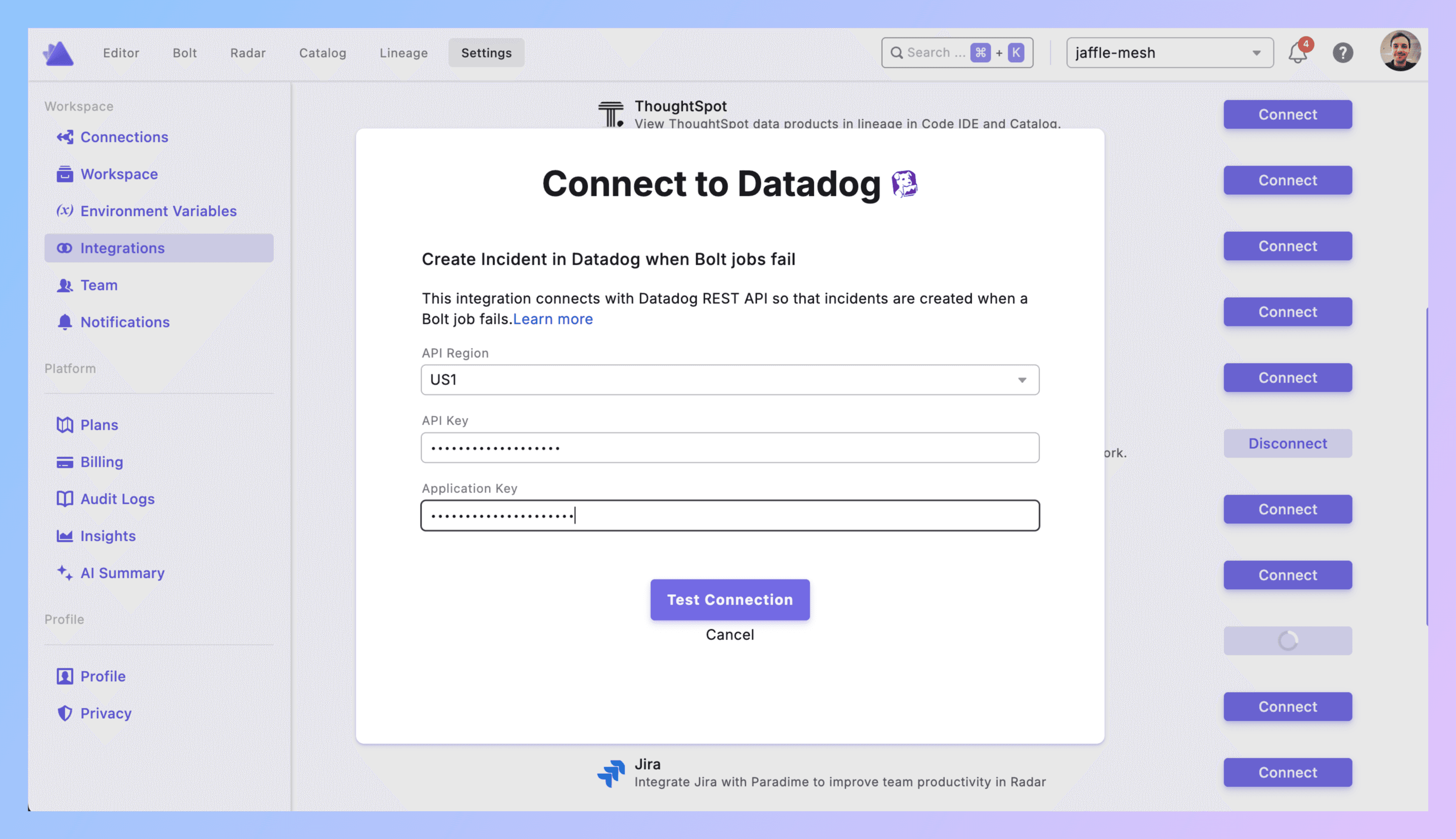Viewport: 1456px width, 839px height.
Task: Open the Catalog tab
Action: (x=322, y=53)
